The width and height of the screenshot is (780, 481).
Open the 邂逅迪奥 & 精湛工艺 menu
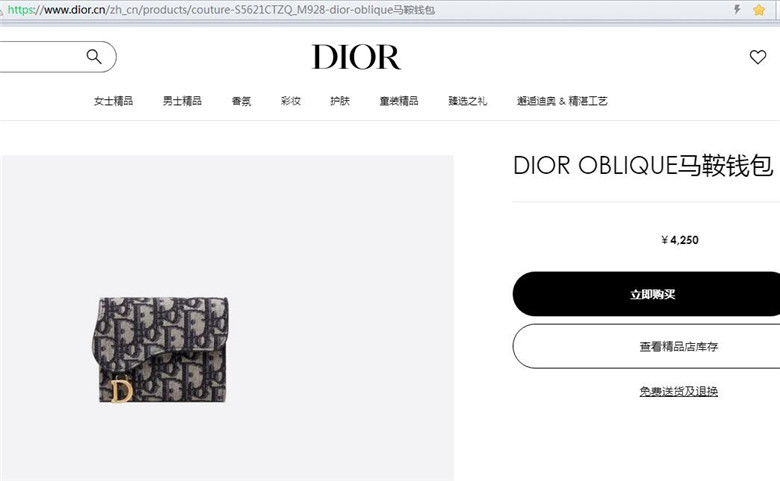pyautogui.click(x=562, y=101)
